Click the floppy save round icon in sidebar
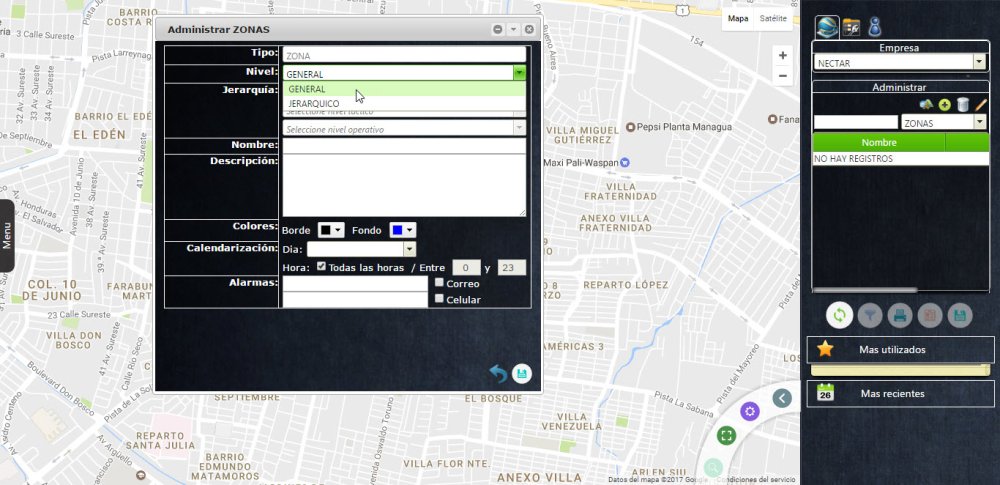This screenshot has width=1000, height=485. coord(960,315)
